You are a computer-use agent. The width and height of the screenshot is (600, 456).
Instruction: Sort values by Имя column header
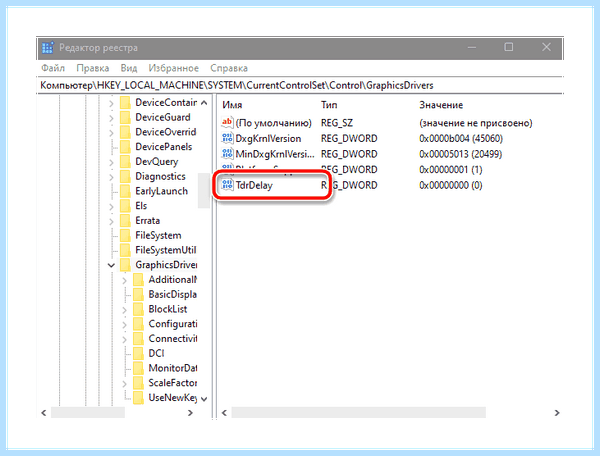(x=232, y=105)
